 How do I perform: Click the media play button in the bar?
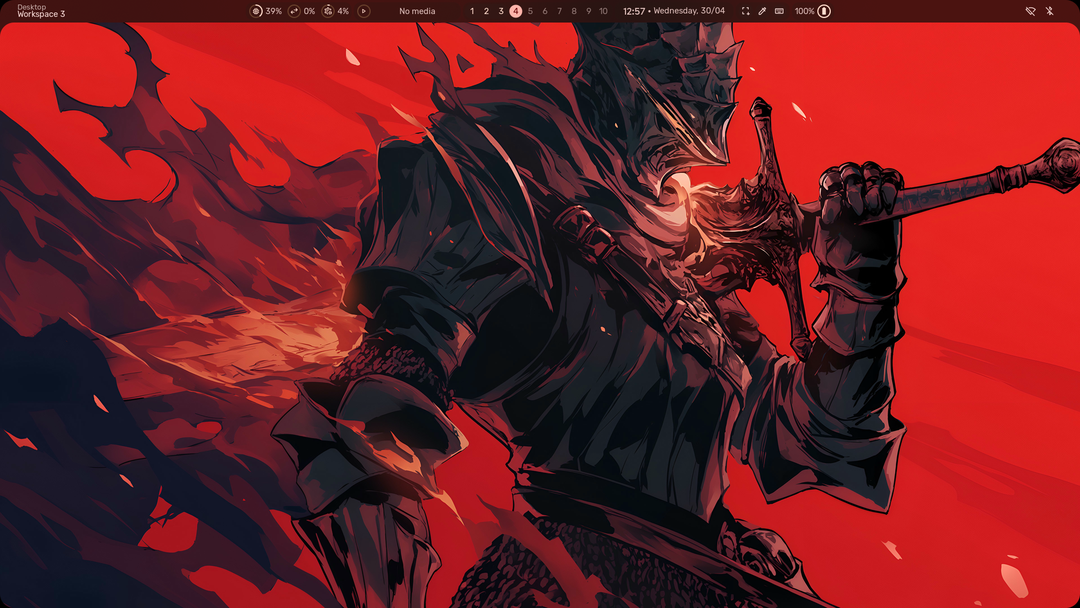[364, 11]
